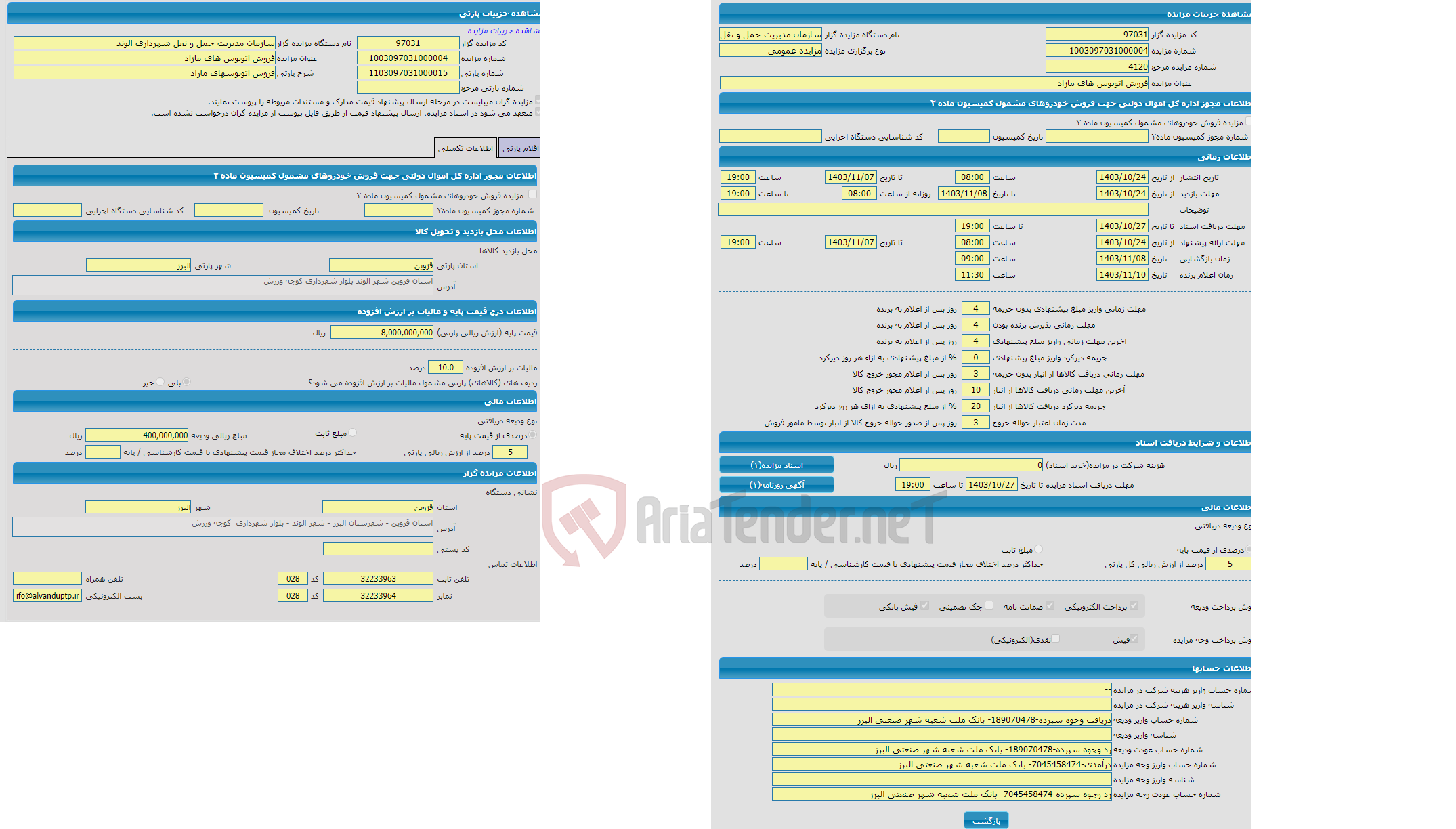
Task: Toggle the بلی radio button for افزوده
Action: [190, 383]
